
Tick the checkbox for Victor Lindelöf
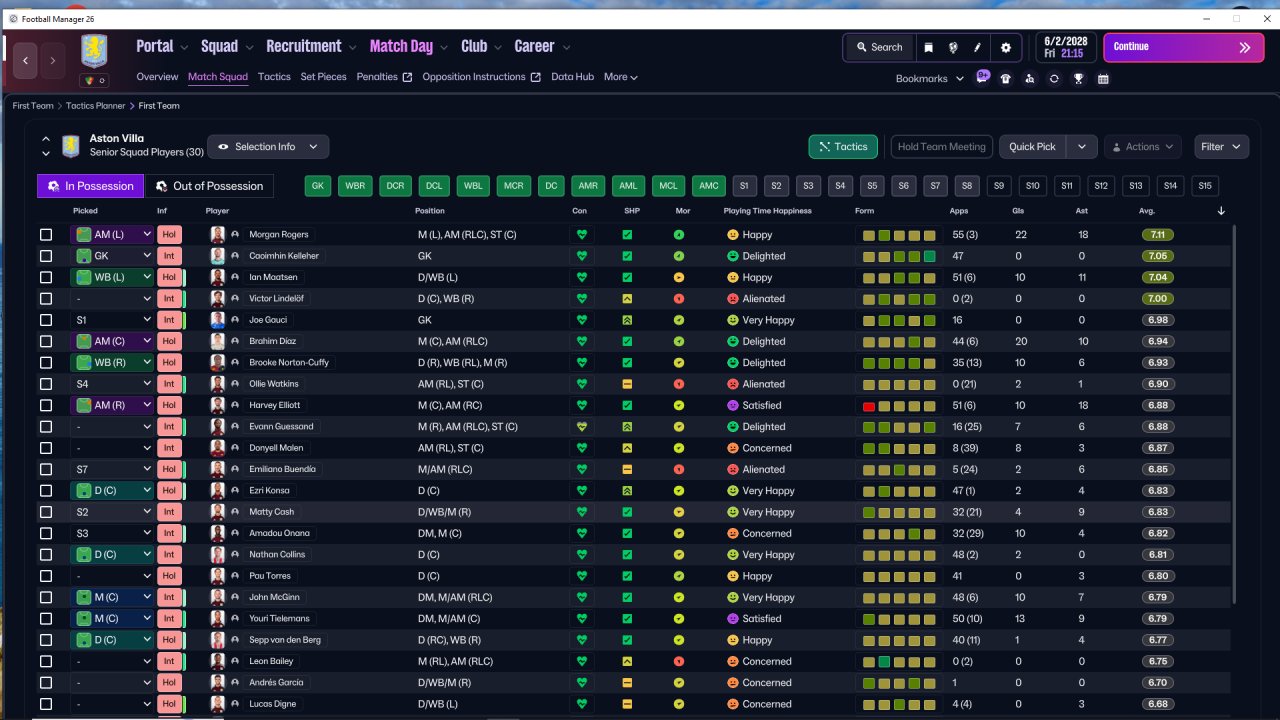click(x=46, y=299)
